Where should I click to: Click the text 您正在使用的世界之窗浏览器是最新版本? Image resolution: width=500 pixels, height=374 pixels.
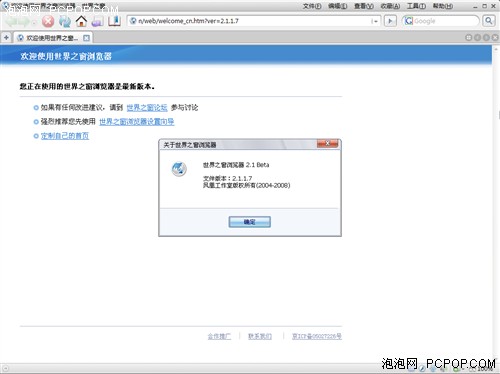pos(87,86)
